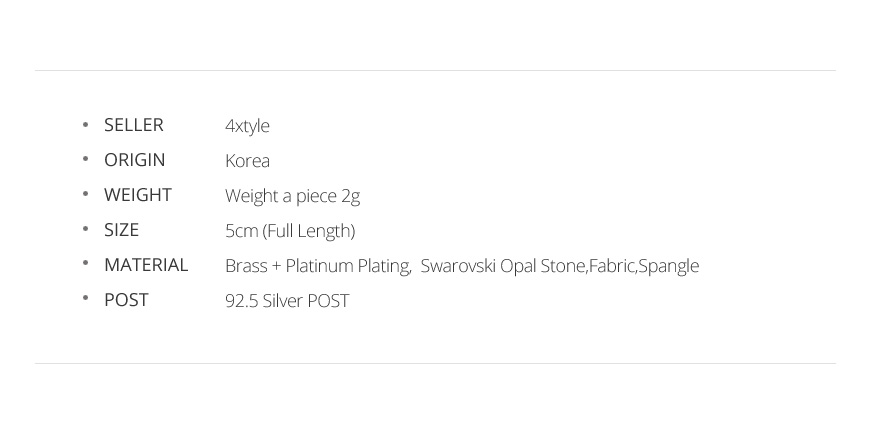Select the '5cm (Full Length)' text

point(290,231)
